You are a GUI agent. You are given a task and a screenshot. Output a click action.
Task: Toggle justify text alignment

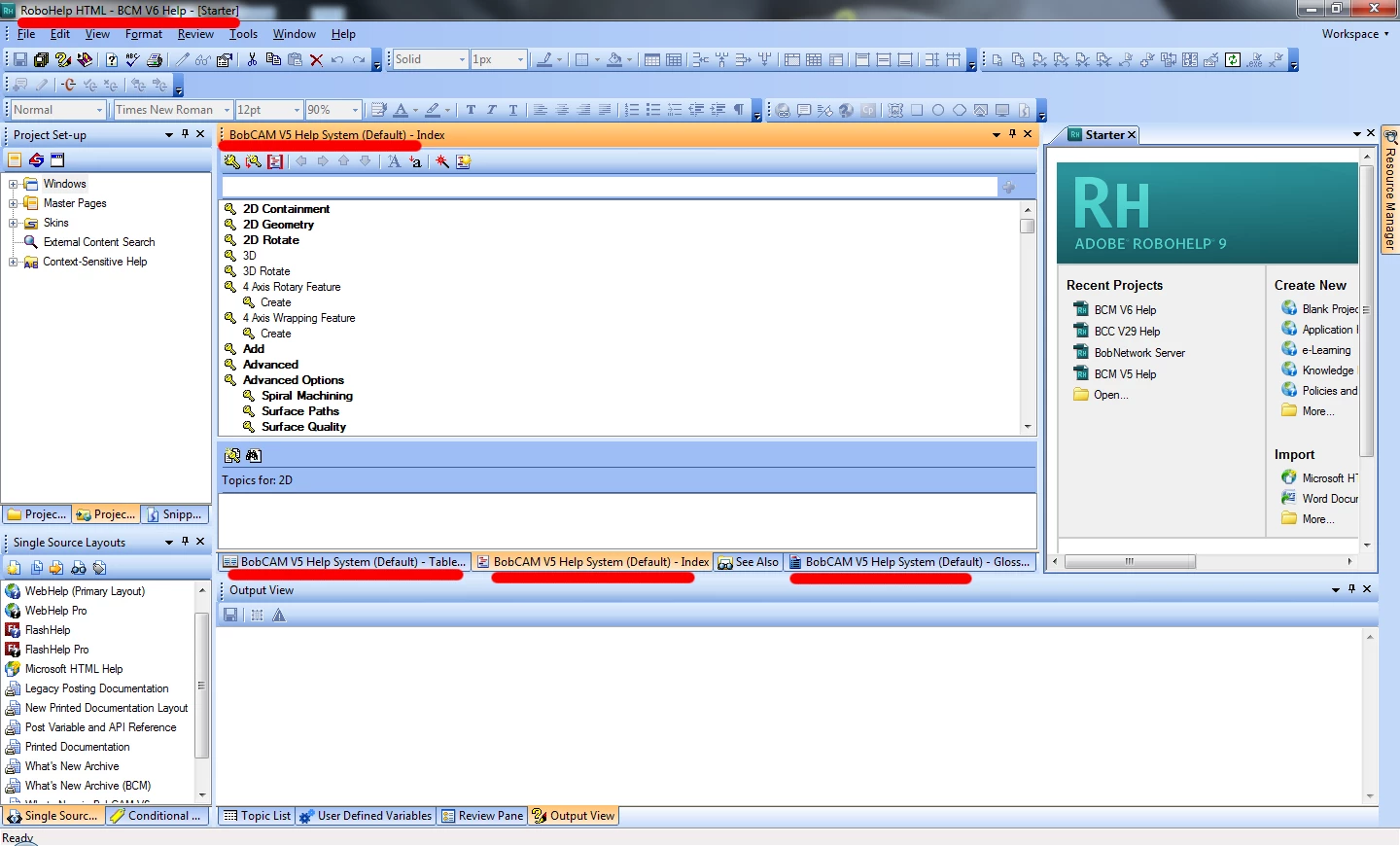[605, 110]
